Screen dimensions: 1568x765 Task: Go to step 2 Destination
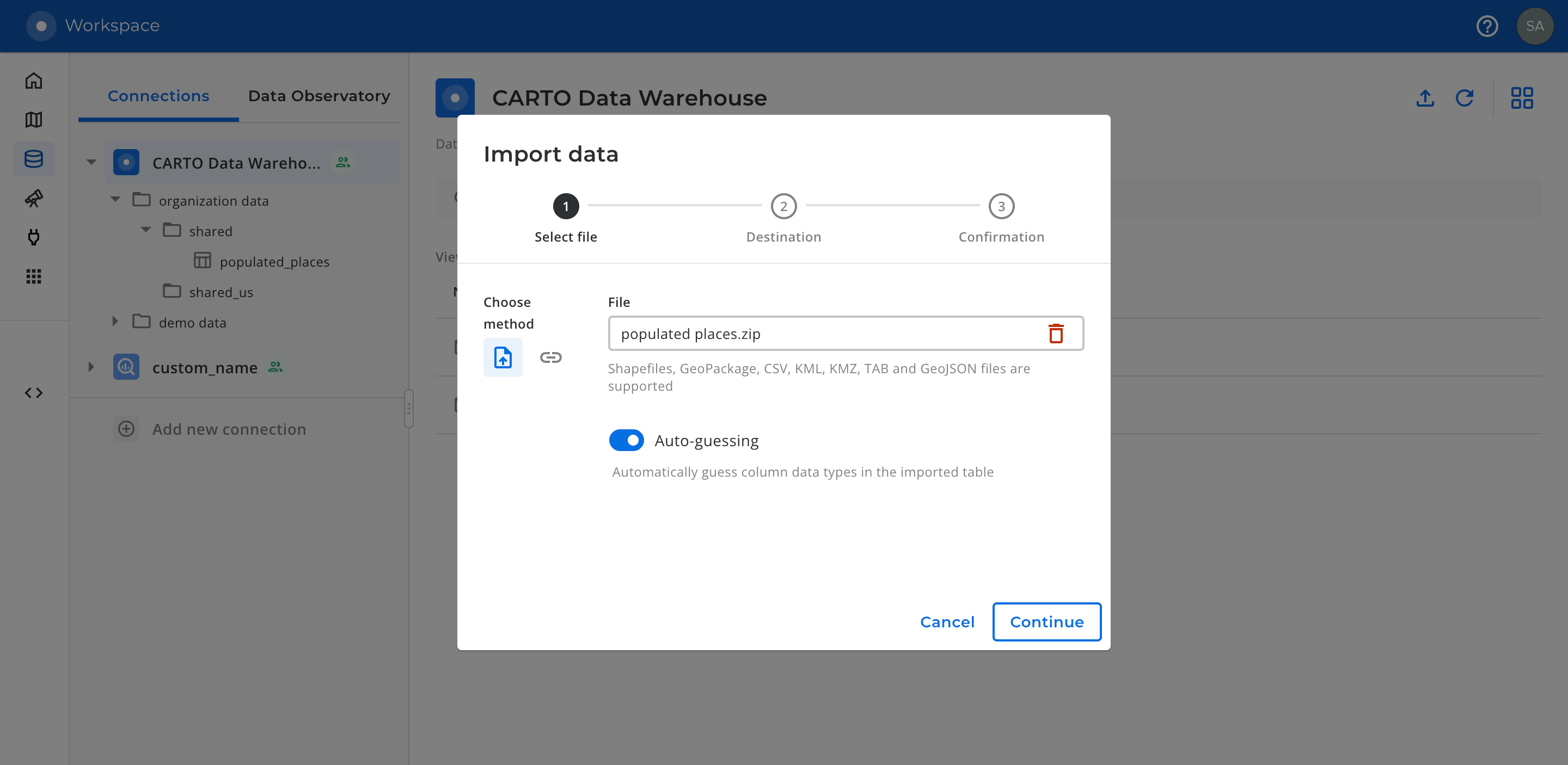point(783,218)
